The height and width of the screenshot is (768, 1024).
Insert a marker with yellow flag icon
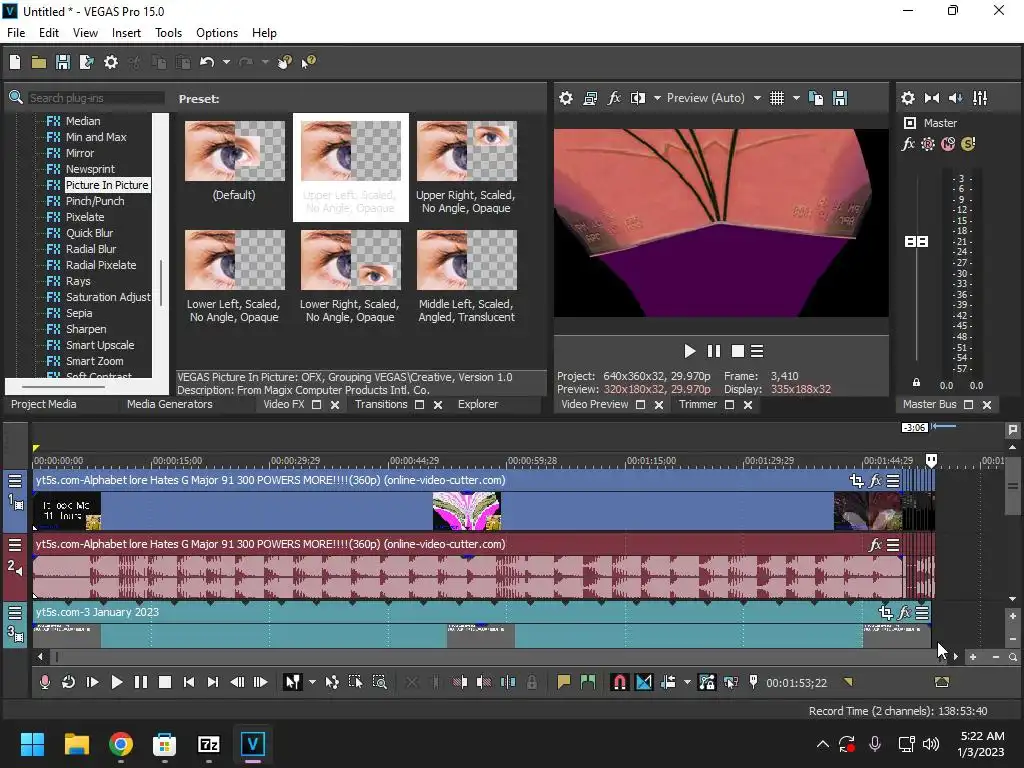point(564,682)
